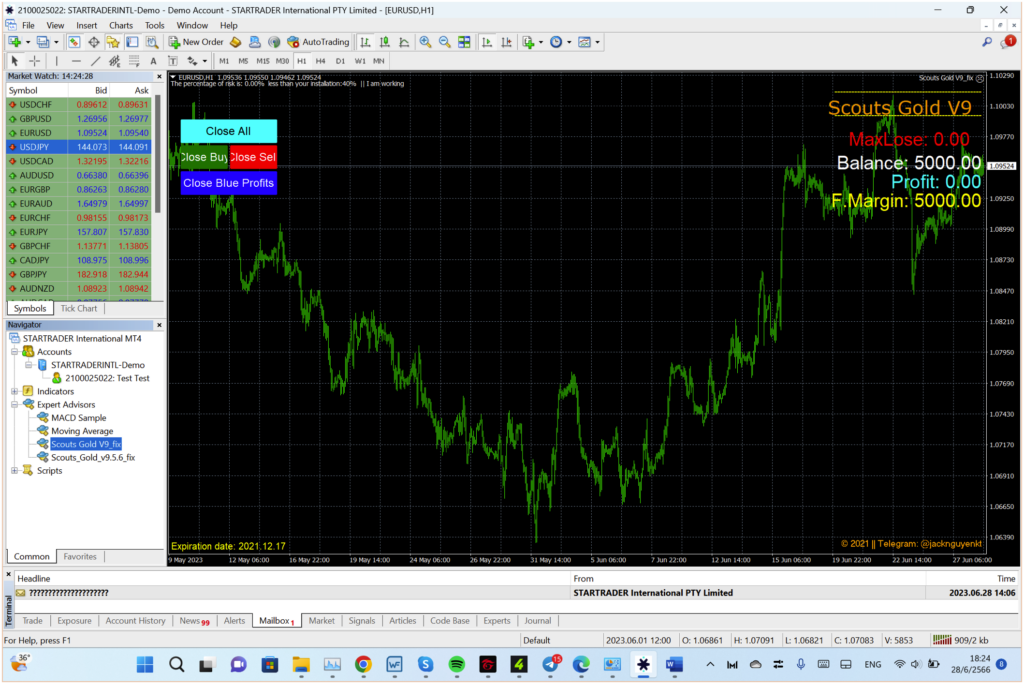Open the Navigator Favorites tab
Image resolution: width=1024 pixels, height=686 pixels.
click(80, 557)
